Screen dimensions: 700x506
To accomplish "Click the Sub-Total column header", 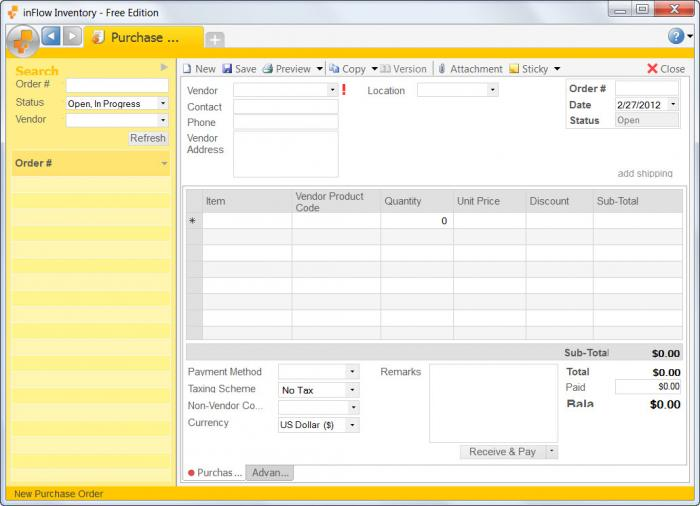I will (x=638, y=201).
